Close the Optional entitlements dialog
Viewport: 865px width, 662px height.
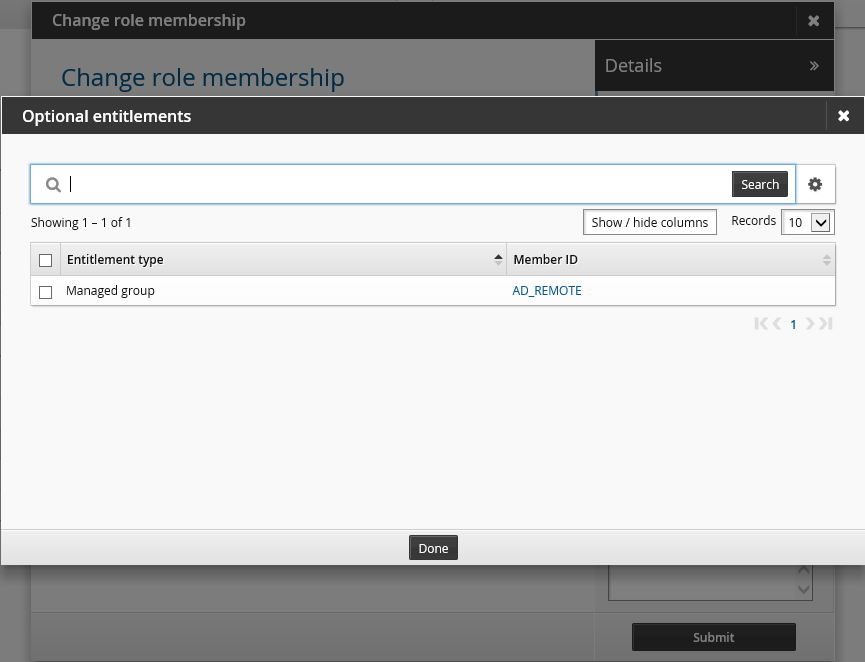[843, 116]
